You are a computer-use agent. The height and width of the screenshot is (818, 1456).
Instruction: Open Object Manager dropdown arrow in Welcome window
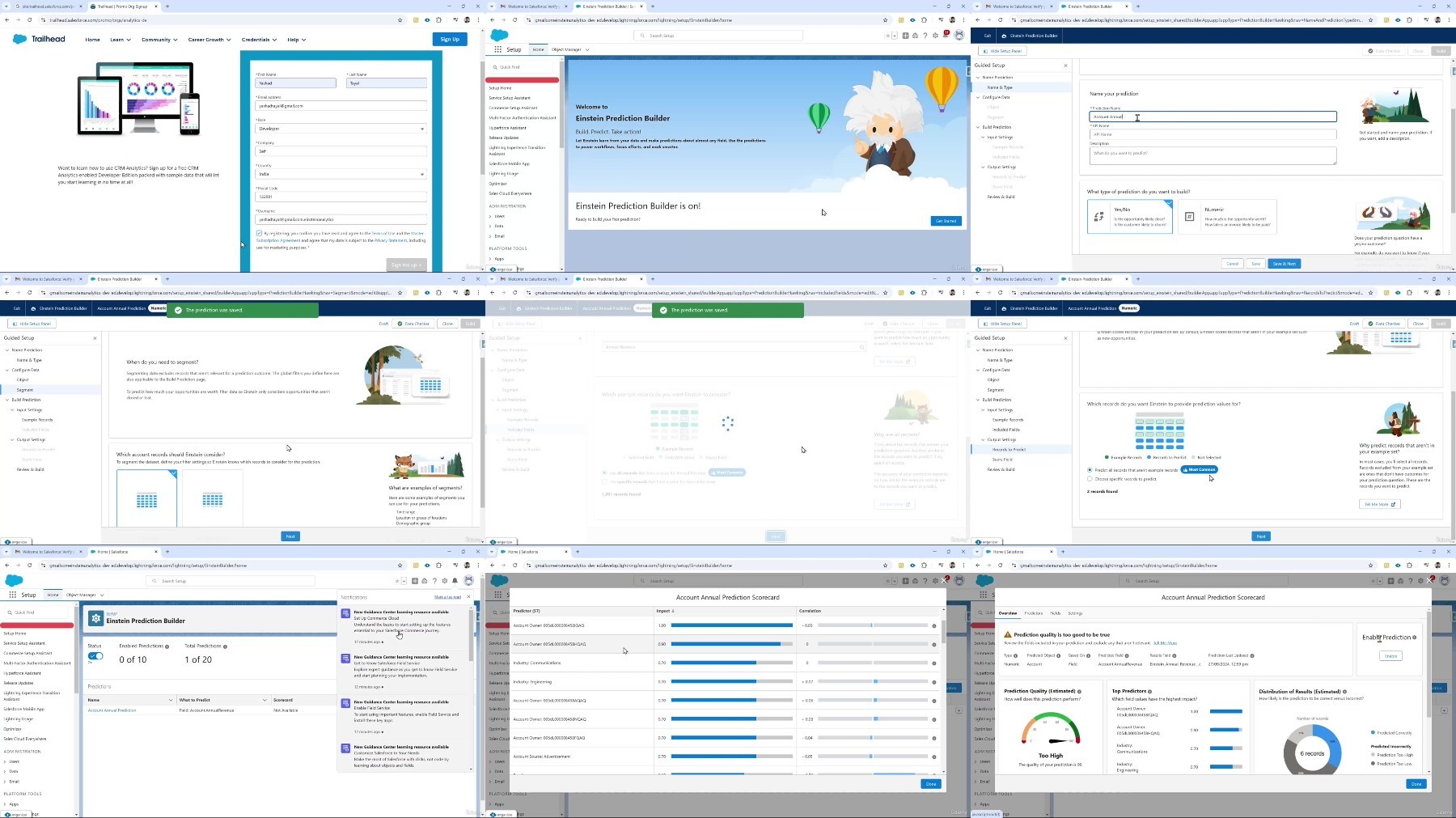[x=587, y=49]
